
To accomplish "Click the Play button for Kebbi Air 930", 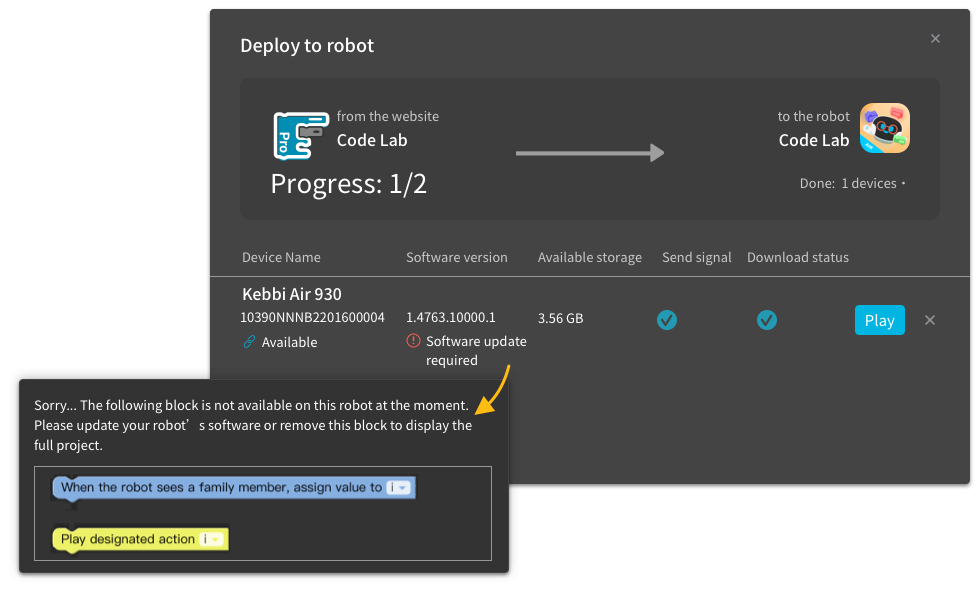I will coord(879,320).
